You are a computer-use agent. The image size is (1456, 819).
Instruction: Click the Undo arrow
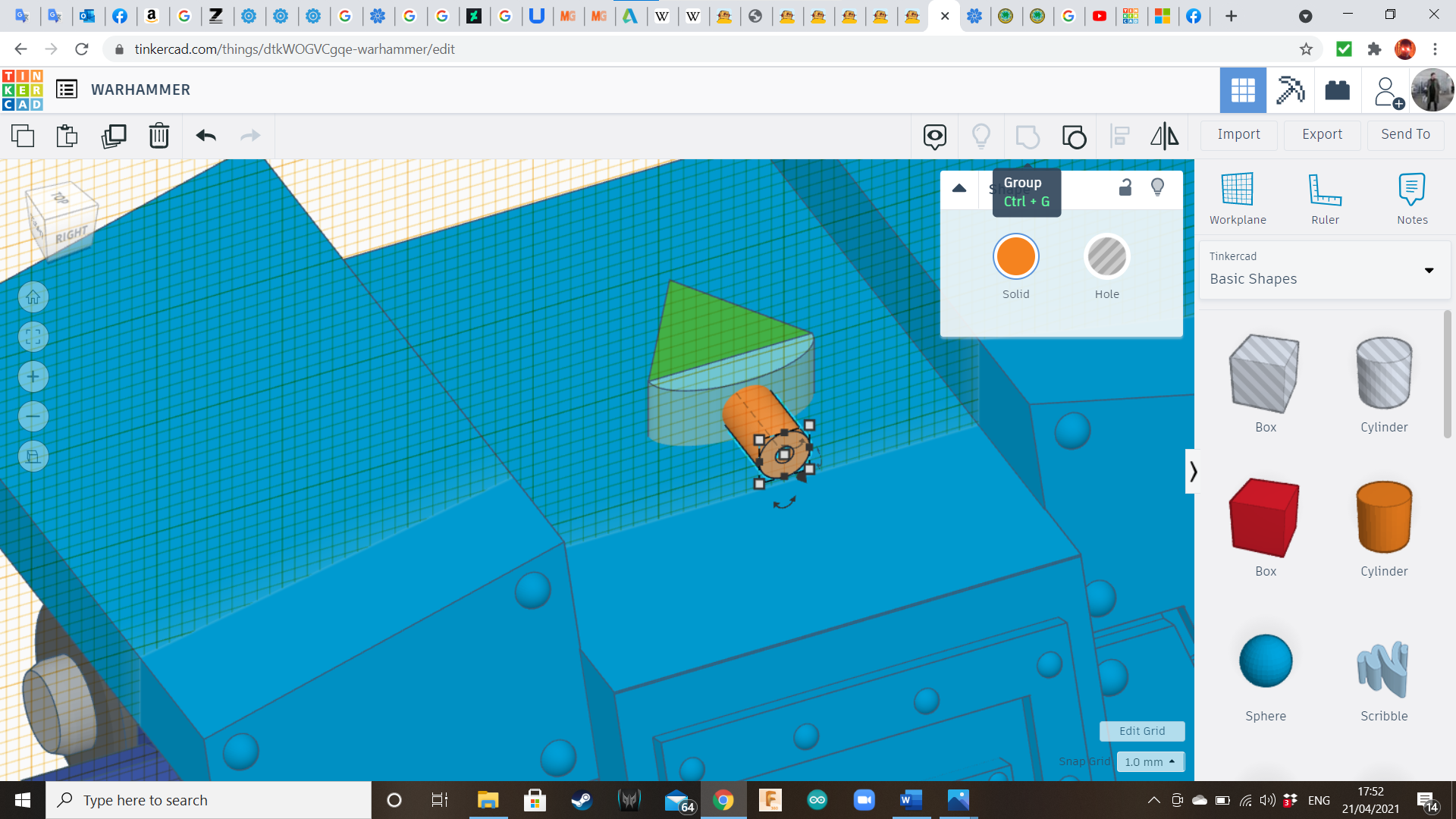coord(206,136)
